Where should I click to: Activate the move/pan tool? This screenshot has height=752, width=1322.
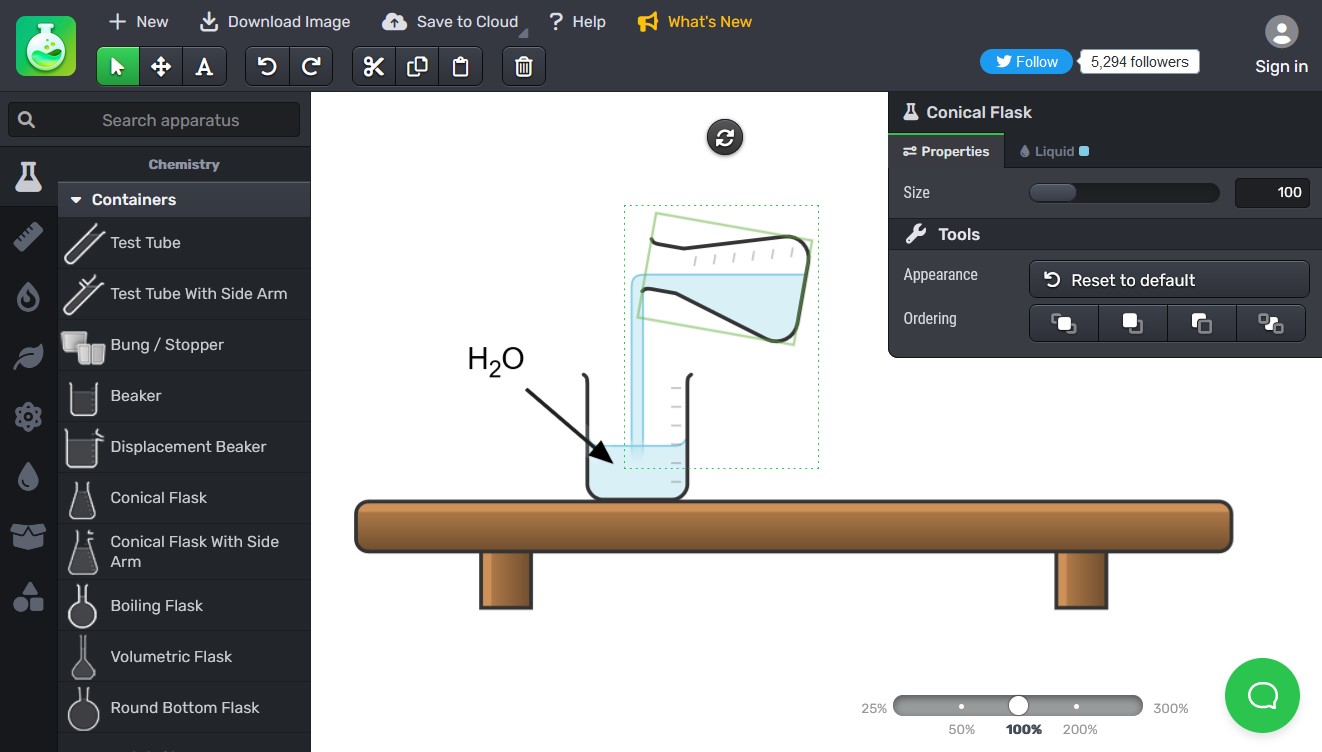tap(161, 67)
